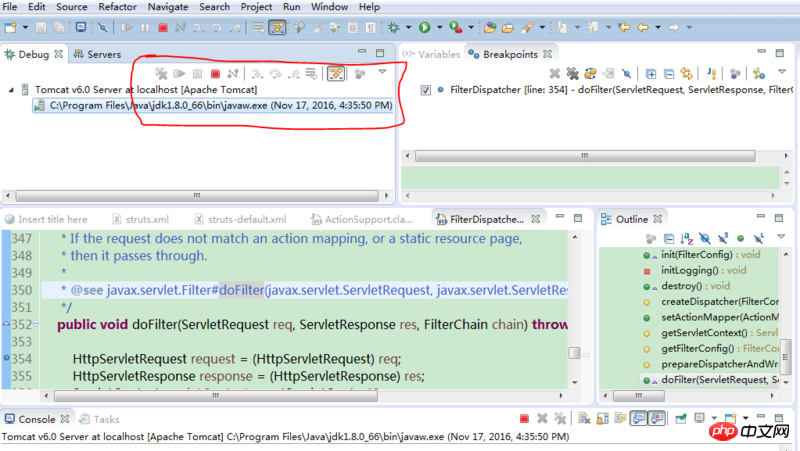Toggle Link with Debug View in Breakpoints
Viewport: 800px width, 451px height.
pos(687,74)
